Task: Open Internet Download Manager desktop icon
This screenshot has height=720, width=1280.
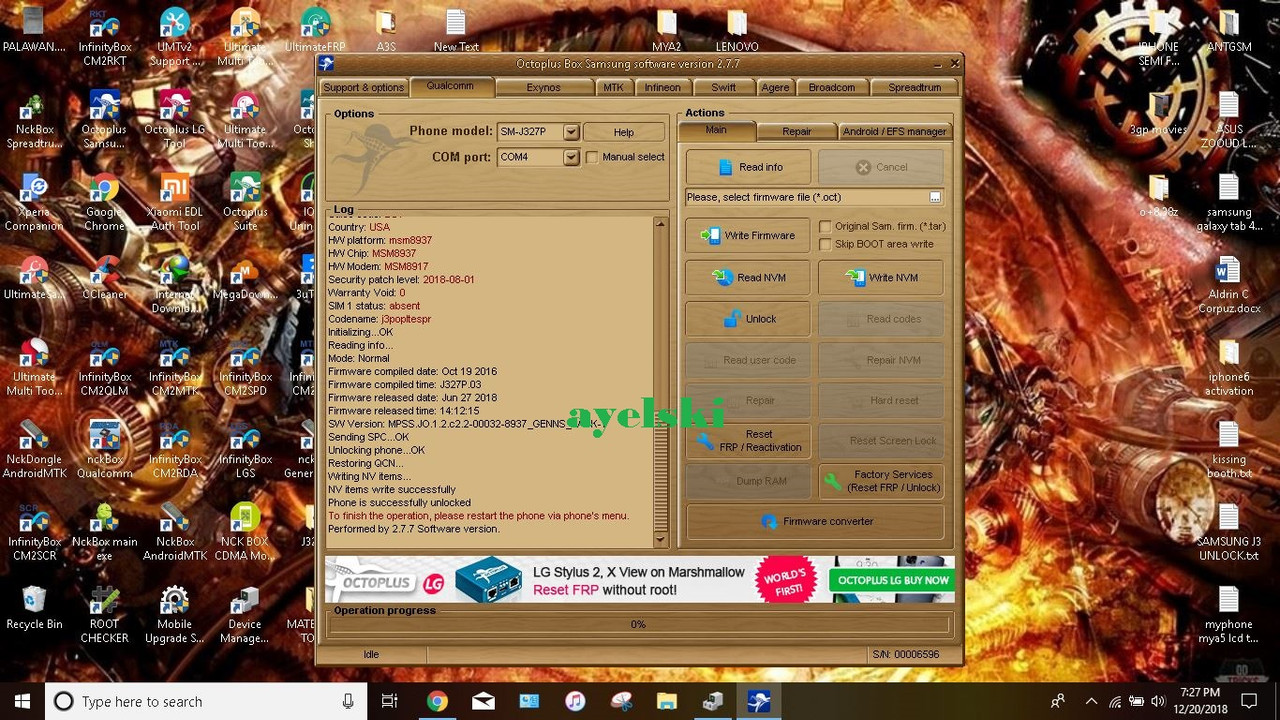Action: point(175,285)
